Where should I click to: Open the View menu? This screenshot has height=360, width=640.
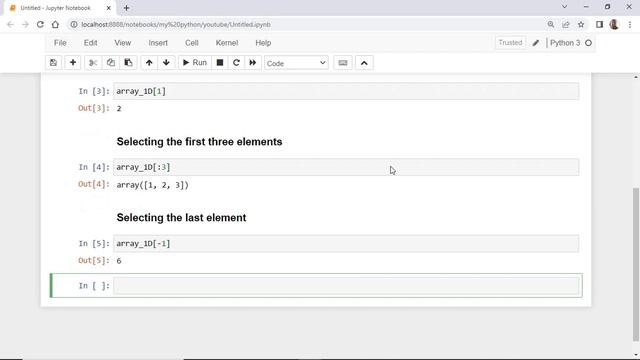(x=122, y=43)
